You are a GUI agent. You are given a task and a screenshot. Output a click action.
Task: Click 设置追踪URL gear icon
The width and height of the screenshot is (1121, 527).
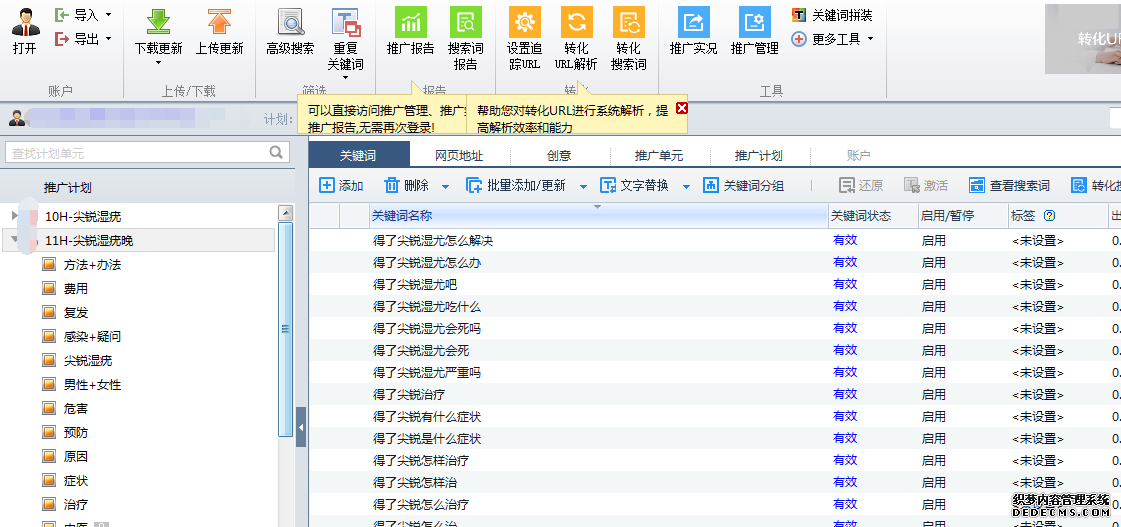[524, 23]
